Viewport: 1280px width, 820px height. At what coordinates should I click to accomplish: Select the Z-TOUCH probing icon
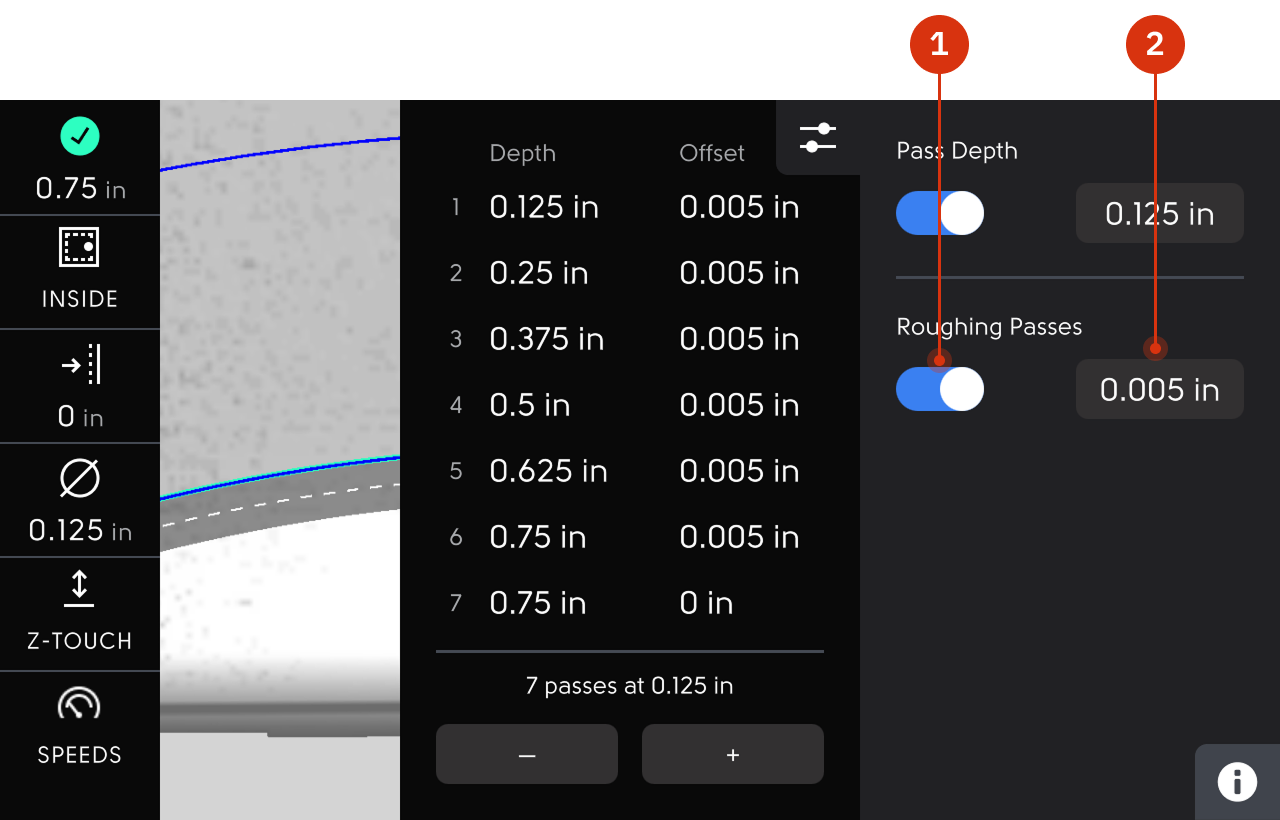point(80,614)
